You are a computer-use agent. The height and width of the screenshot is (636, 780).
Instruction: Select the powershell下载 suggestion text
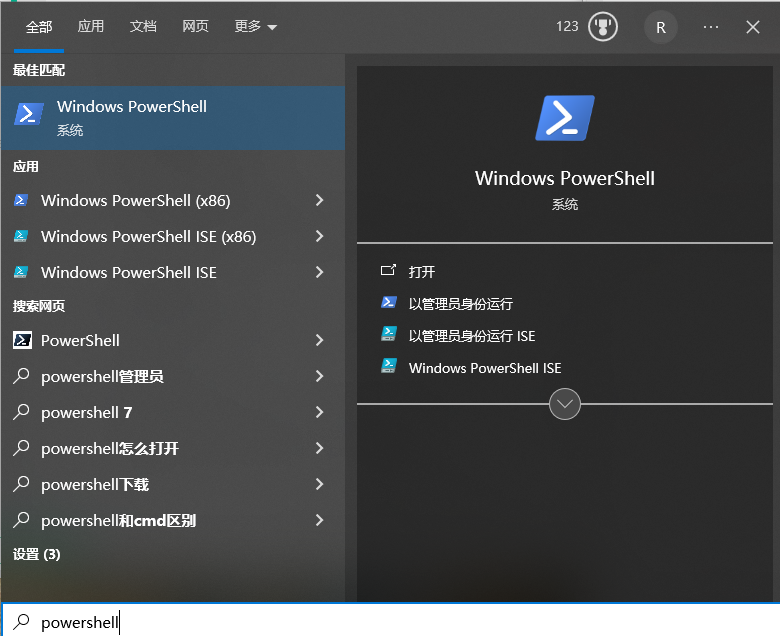(95, 484)
